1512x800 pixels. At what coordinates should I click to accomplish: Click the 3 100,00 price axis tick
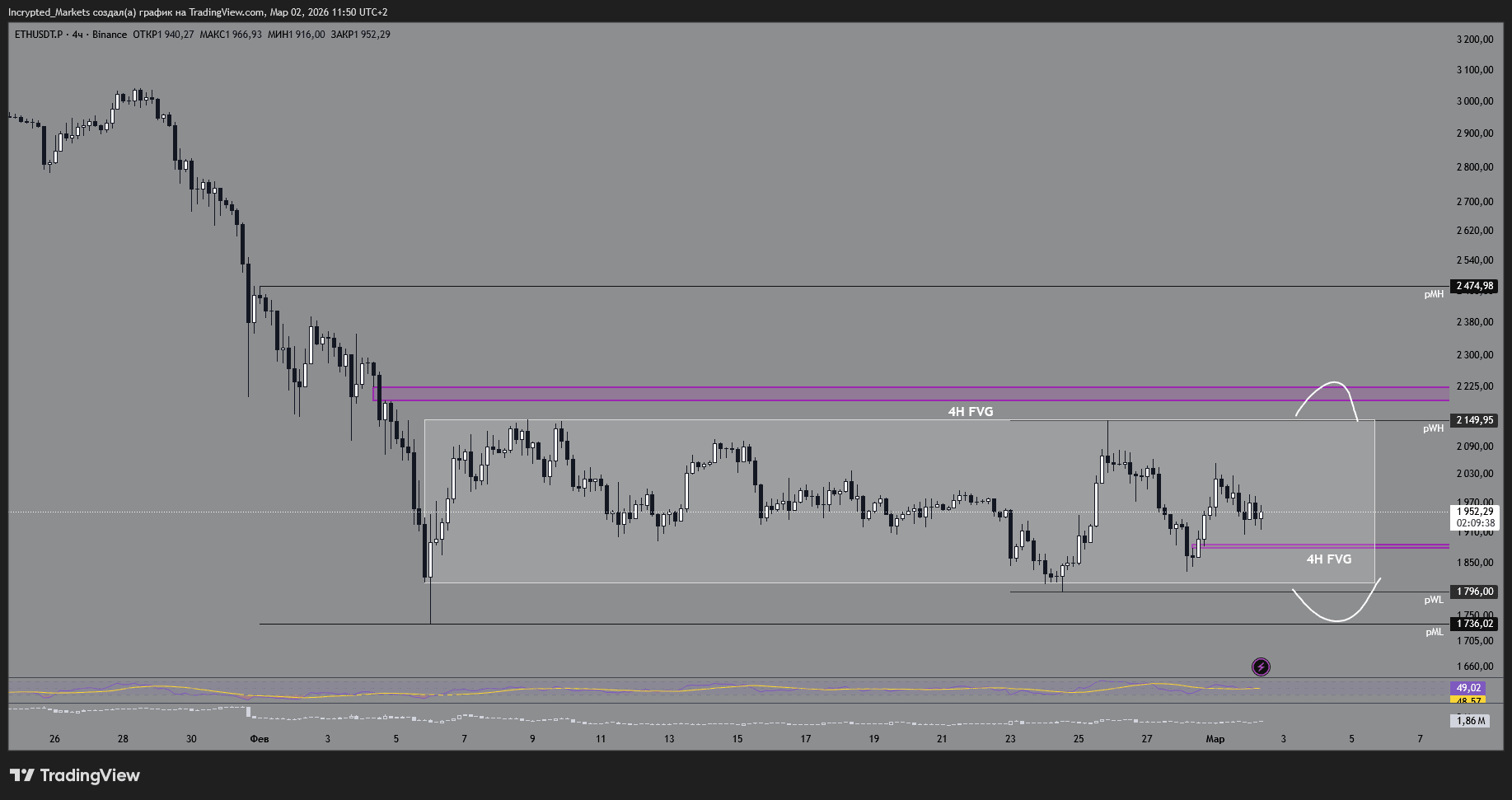pos(1475,70)
